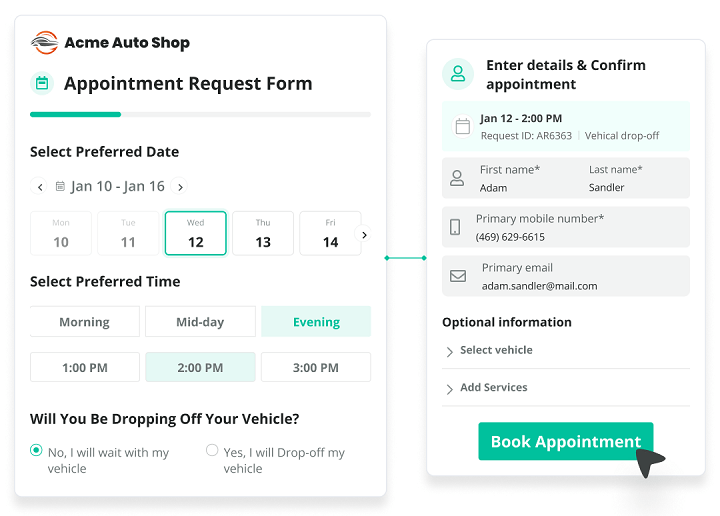Select 'Yes, I will Drop-off my vehicle'
This screenshot has width=720, height=516.
tap(212, 450)
